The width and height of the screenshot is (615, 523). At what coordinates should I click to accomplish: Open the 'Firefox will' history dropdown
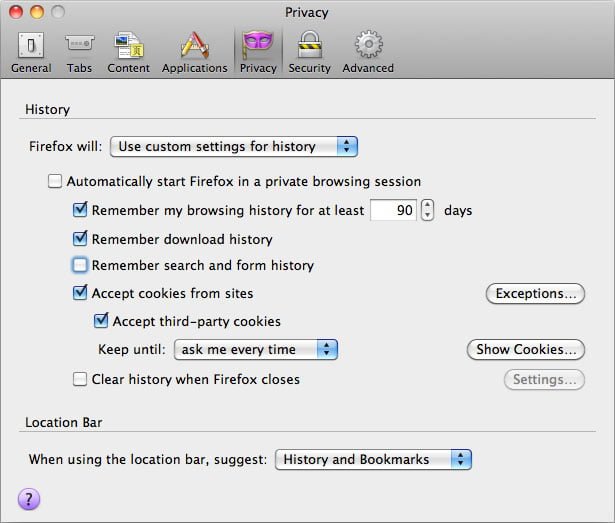(x=233, y=147)
